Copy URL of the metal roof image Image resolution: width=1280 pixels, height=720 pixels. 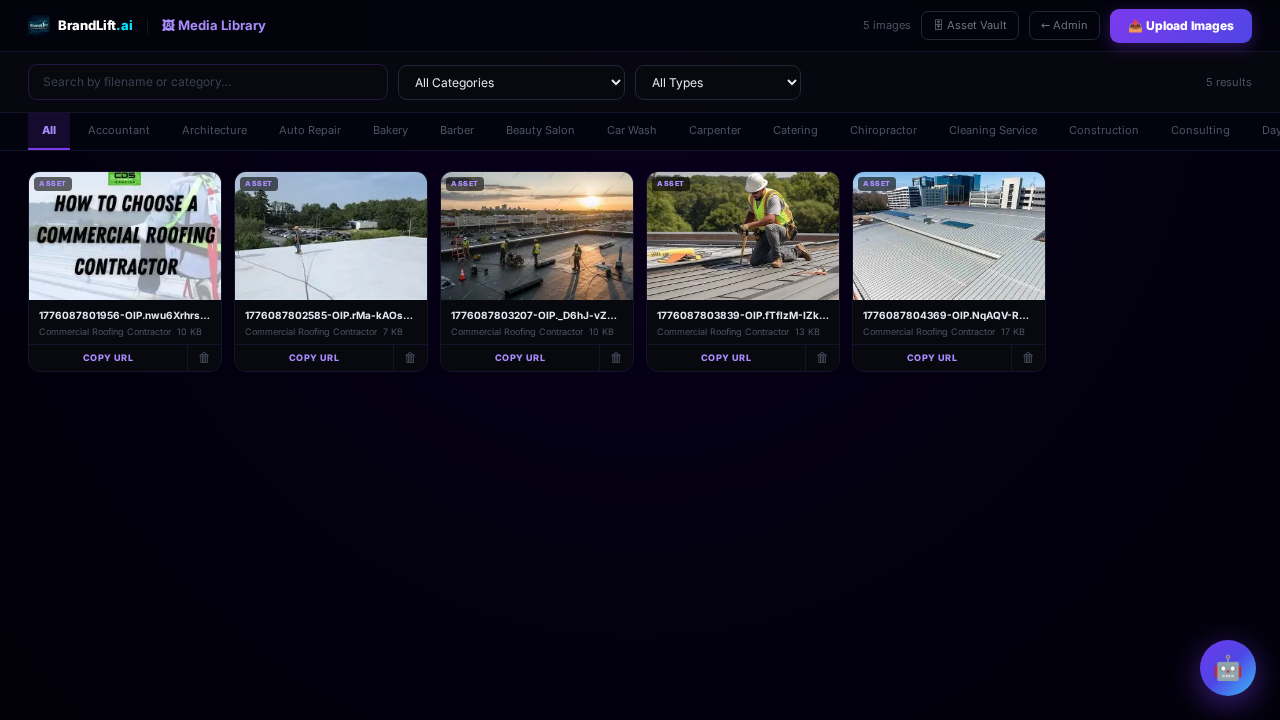point(932,358)
